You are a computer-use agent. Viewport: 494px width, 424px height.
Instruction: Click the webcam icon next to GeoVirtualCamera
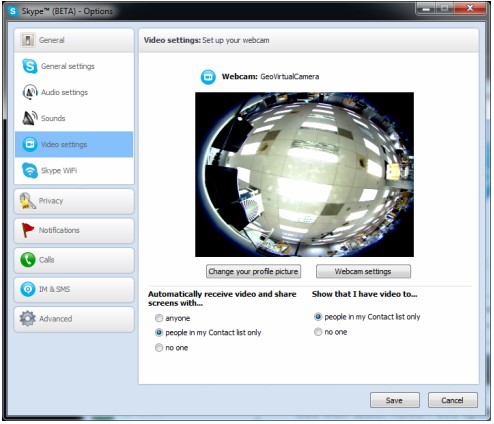208,77
